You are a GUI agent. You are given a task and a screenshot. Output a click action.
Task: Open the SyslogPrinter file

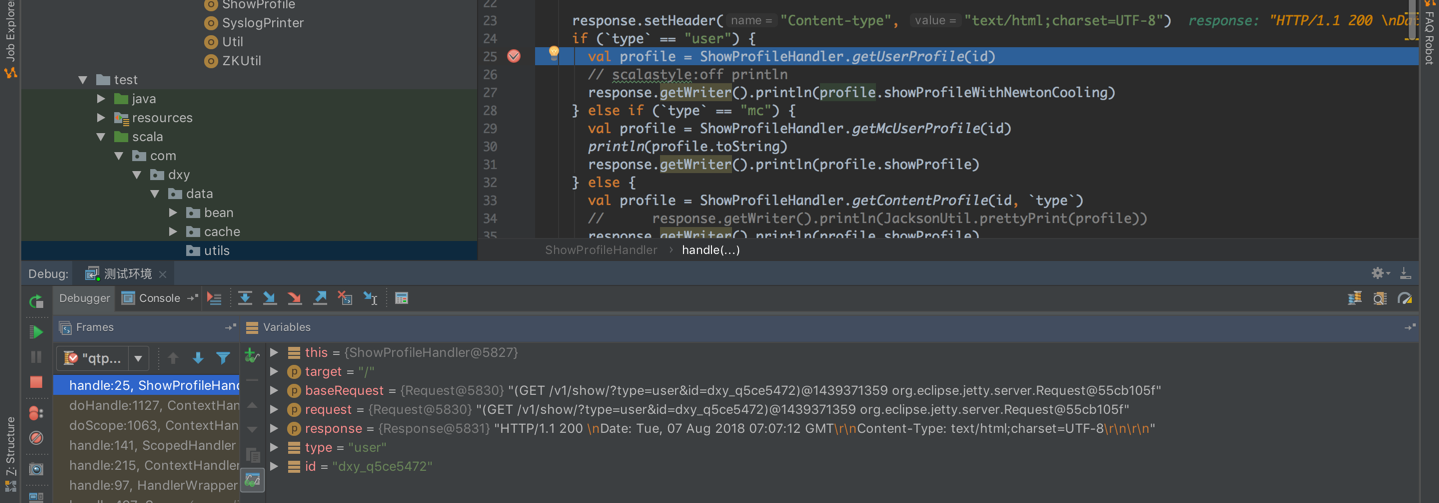pos(253,23)
